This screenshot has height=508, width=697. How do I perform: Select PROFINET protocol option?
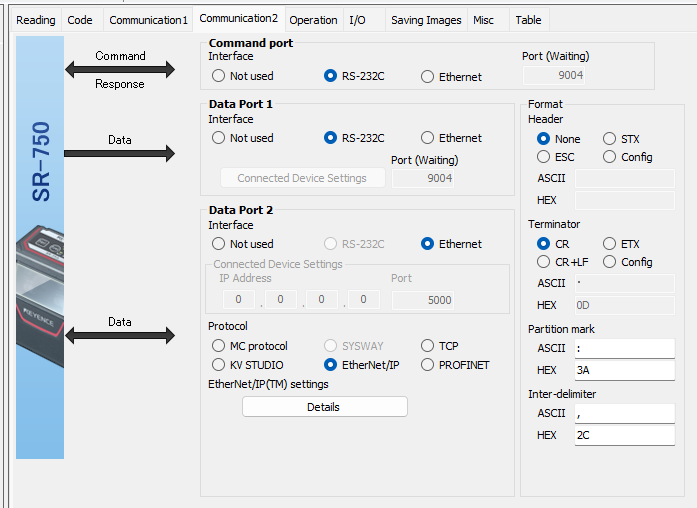(455, 365)
